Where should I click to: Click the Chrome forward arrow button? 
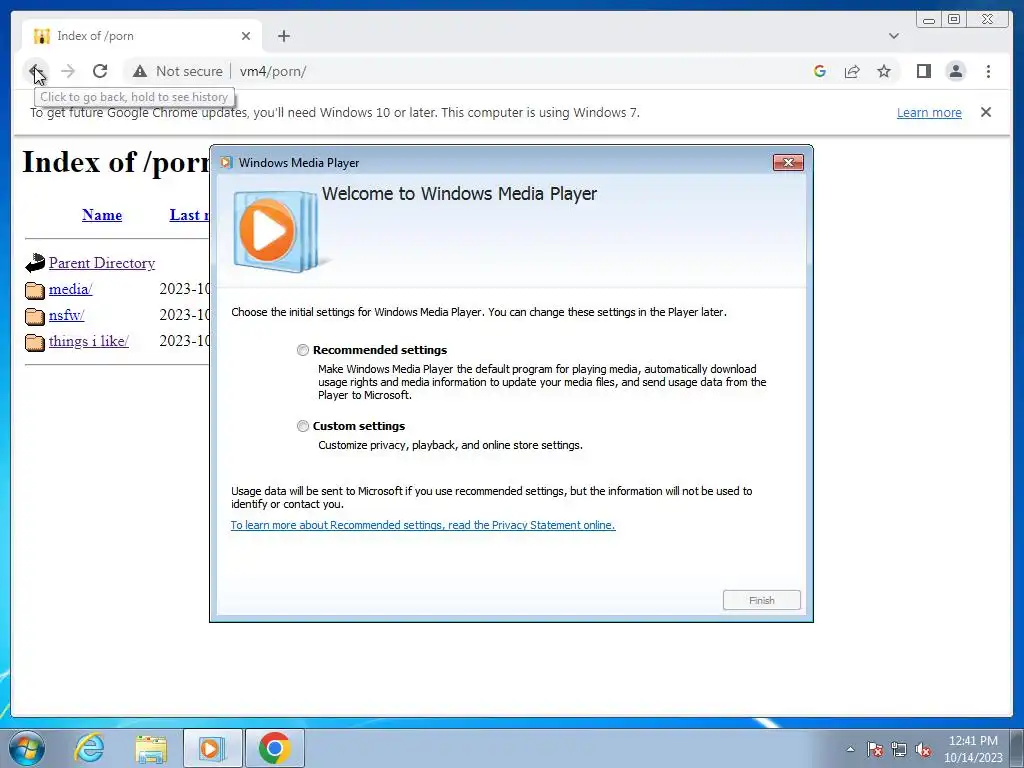[x=68, y=71]
